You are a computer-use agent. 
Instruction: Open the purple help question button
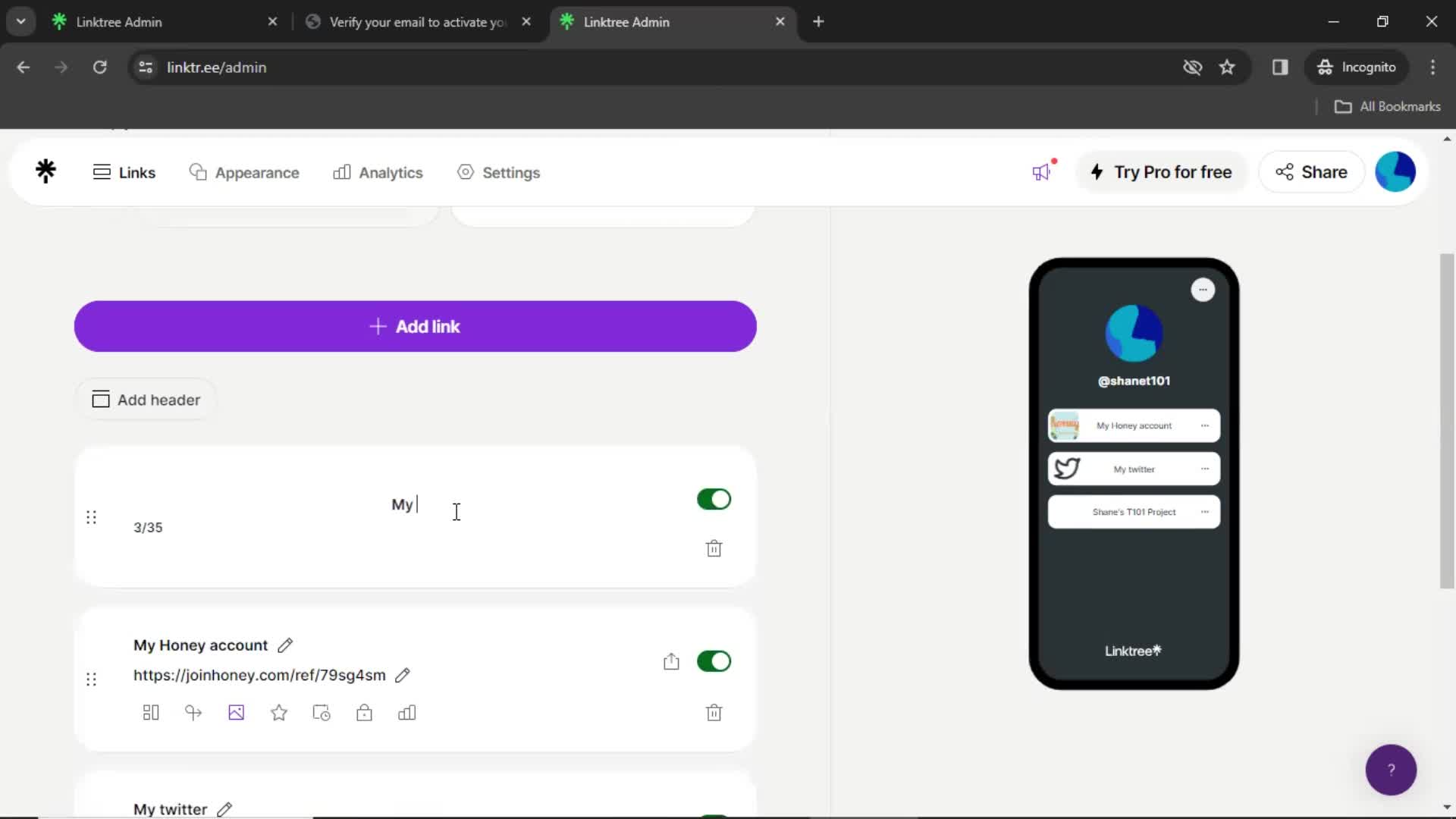(1391, 770)
